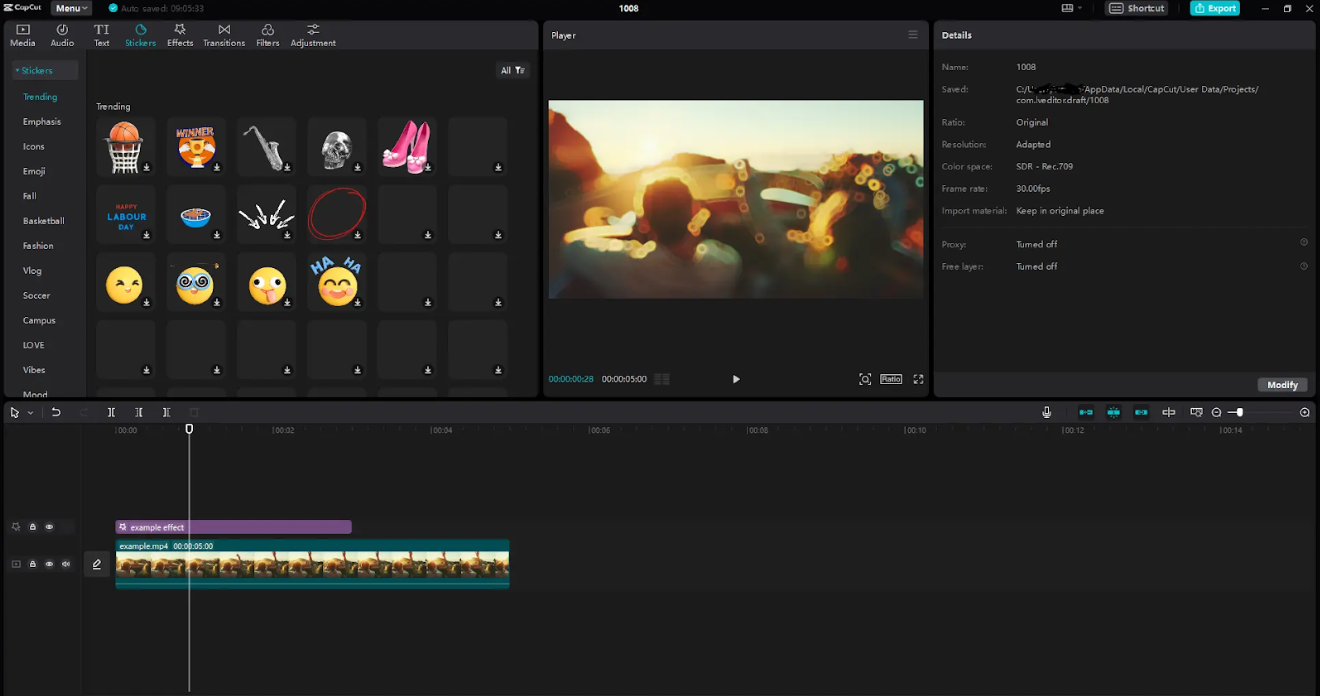
Task: Choose the HA HA laughing emoji sticker
Action: [x=337, y=281]
